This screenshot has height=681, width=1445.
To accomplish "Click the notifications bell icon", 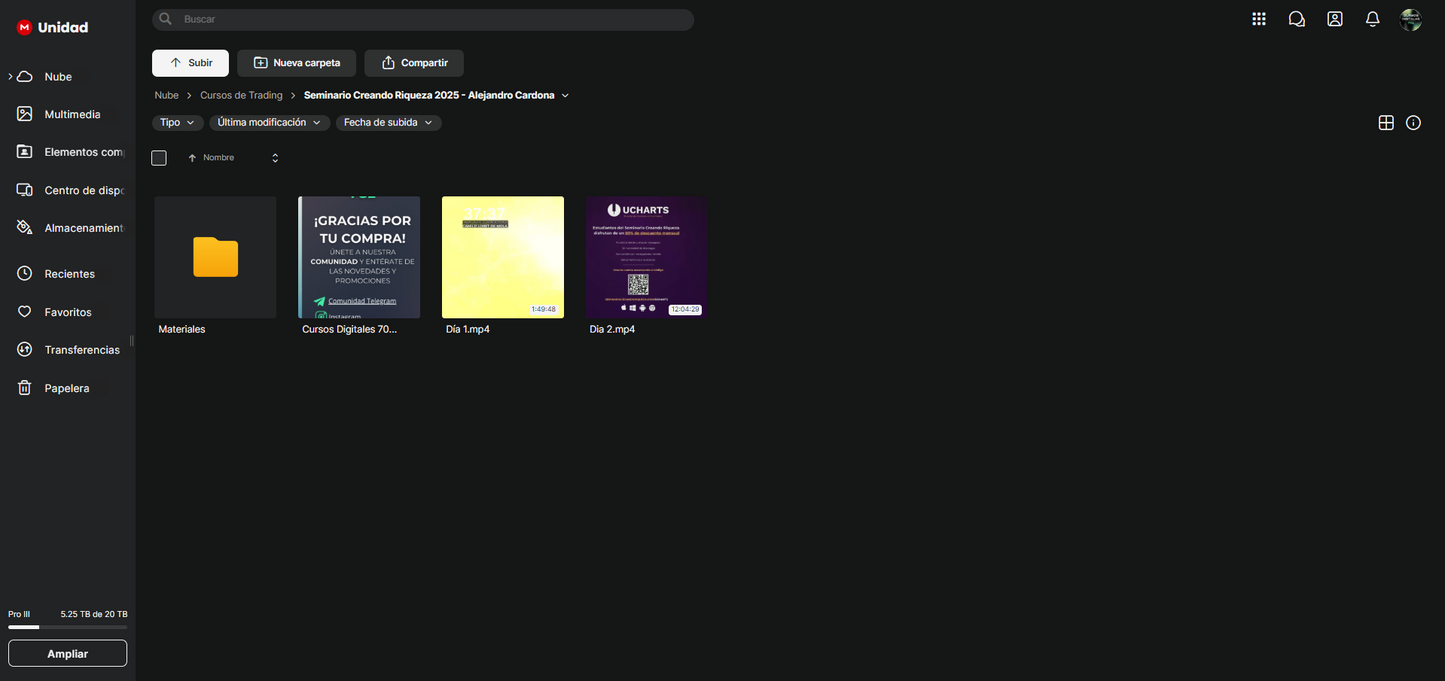I will [x=1372, y=19].
